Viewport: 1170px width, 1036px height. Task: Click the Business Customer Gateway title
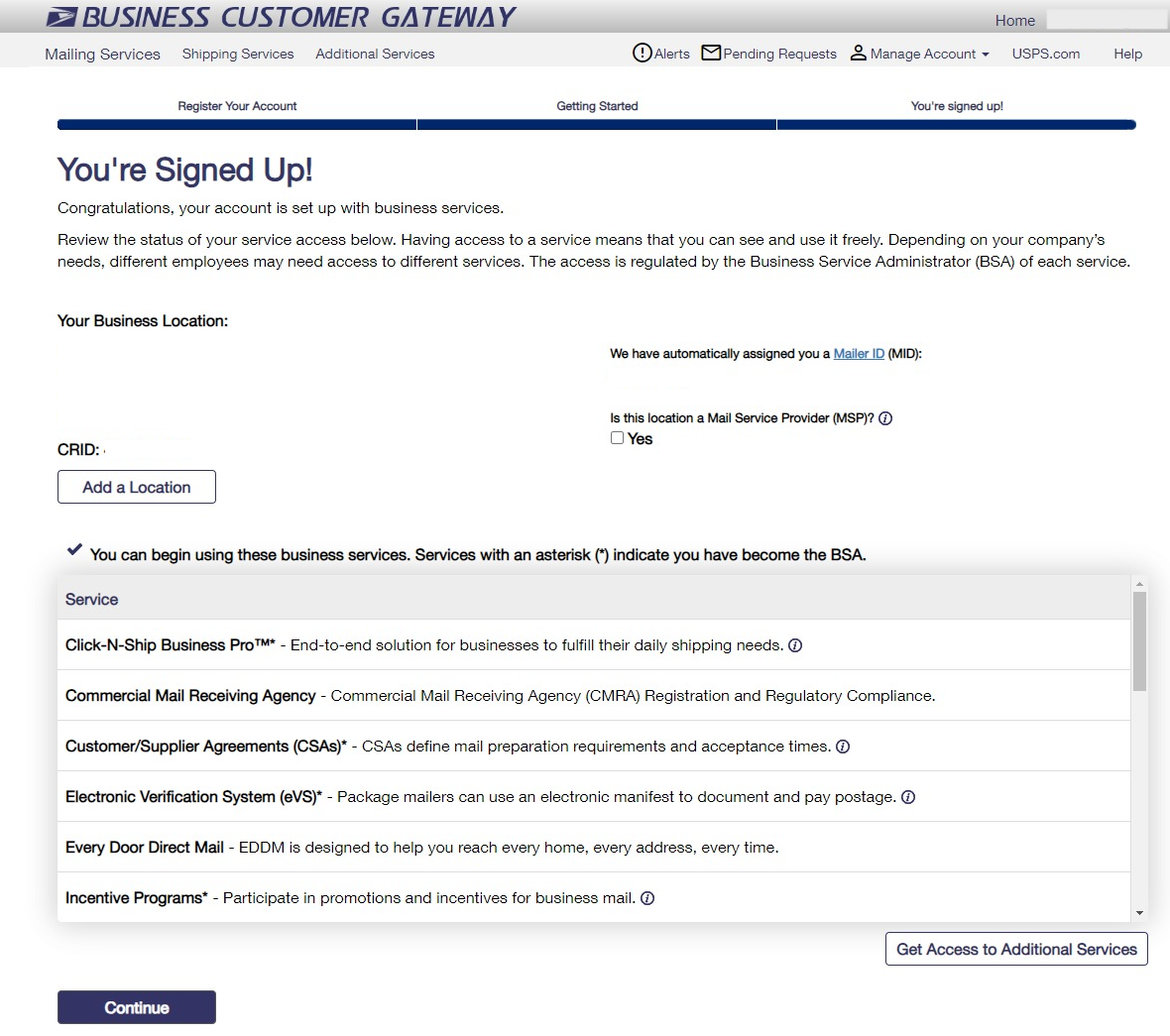[x=298, y=17]
